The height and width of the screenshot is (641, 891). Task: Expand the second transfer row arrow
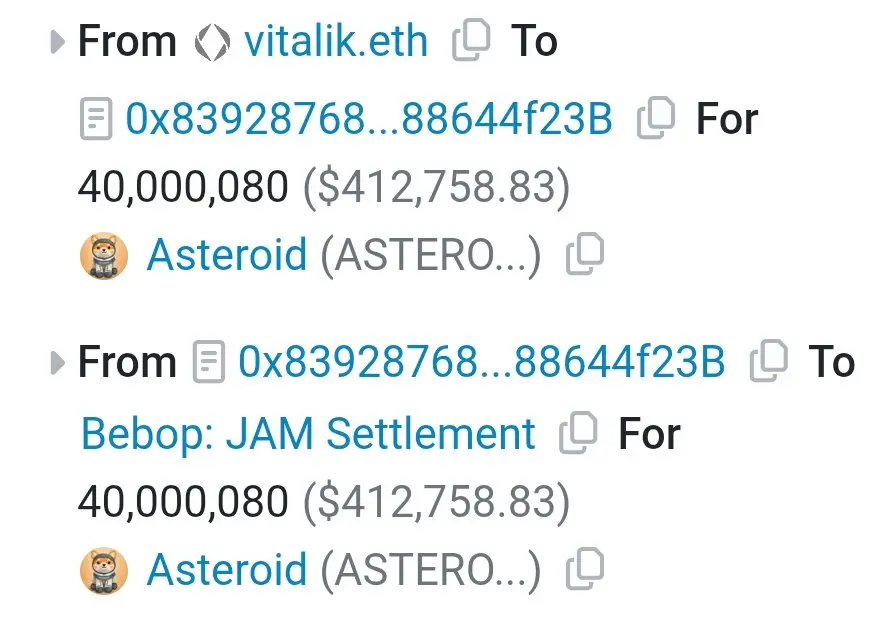(57, 363)
